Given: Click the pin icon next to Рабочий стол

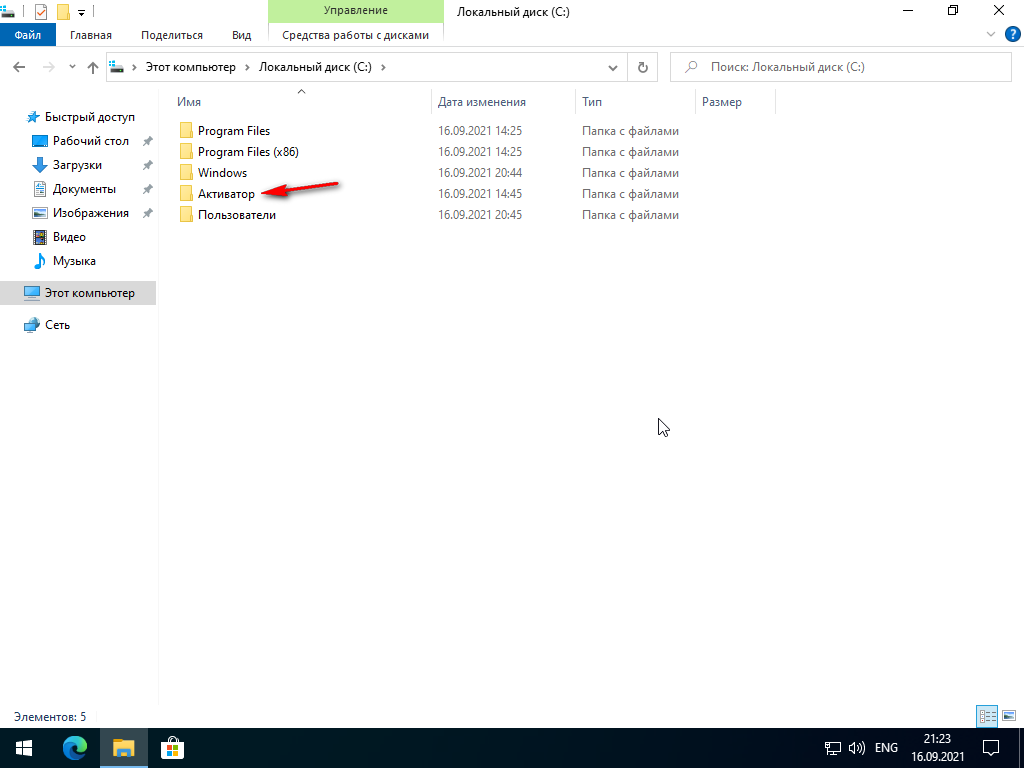Looking at the screenshot, I should click(x=148, y=141).
